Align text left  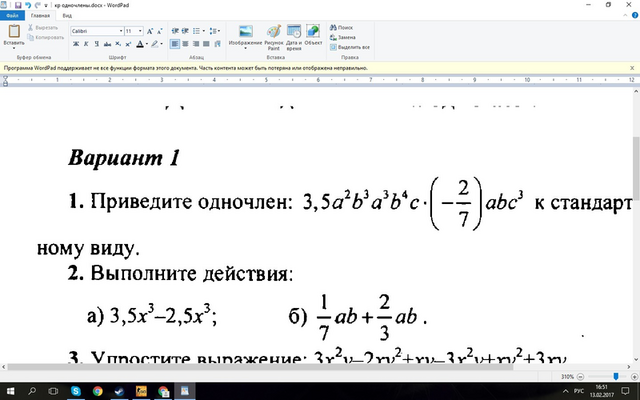(x=175, y=44)
